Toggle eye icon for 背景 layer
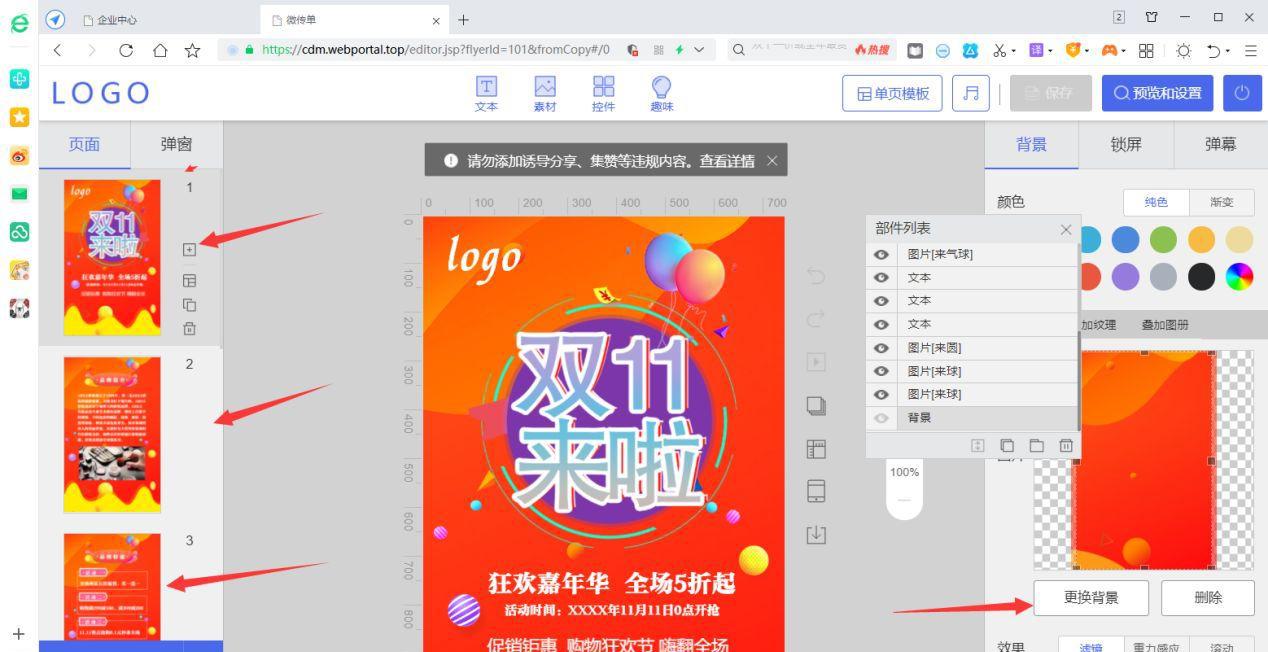This screenshot has height=652, width=1268. 881,418
